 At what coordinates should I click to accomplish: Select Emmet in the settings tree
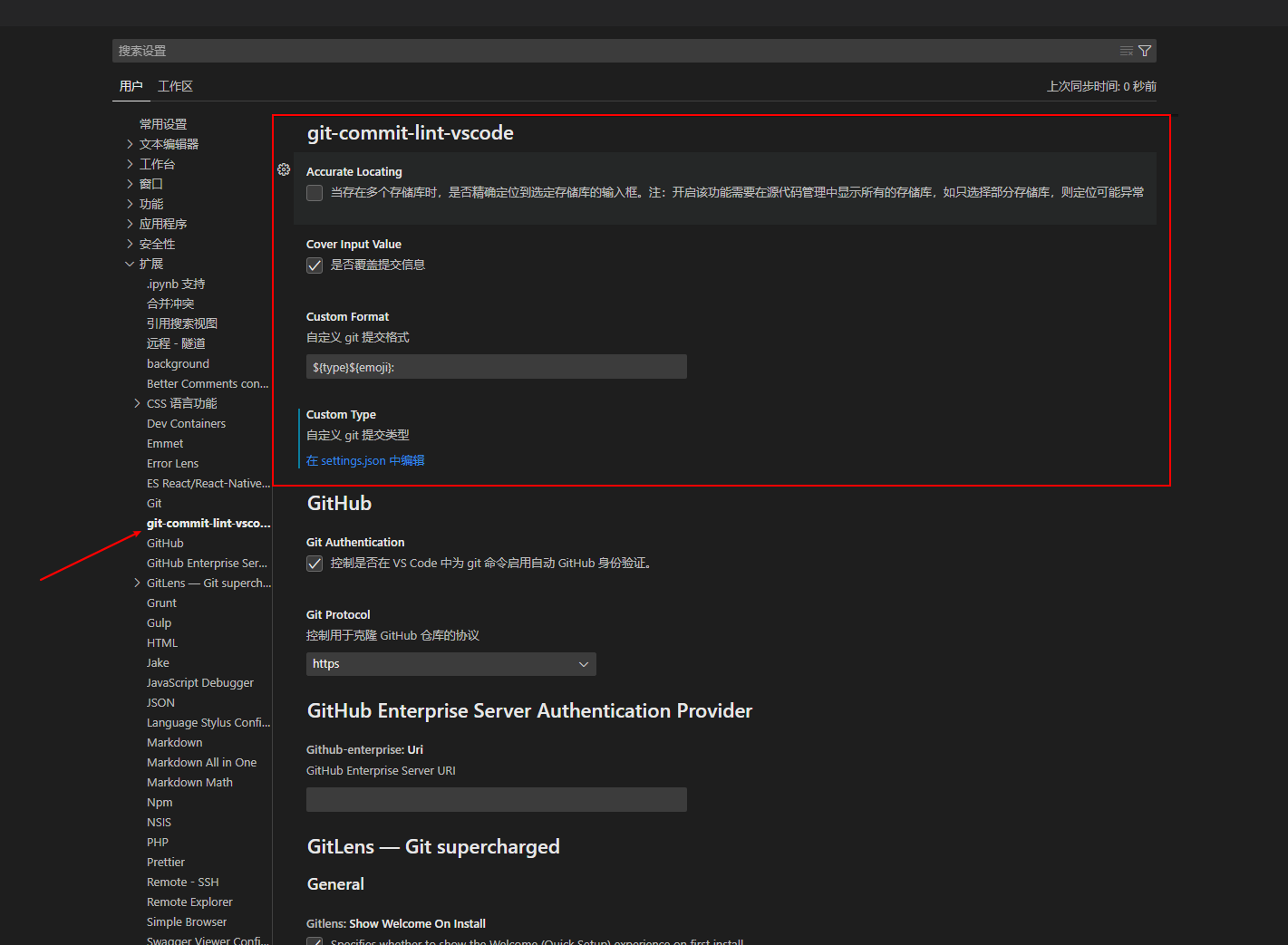pos(165,443)
